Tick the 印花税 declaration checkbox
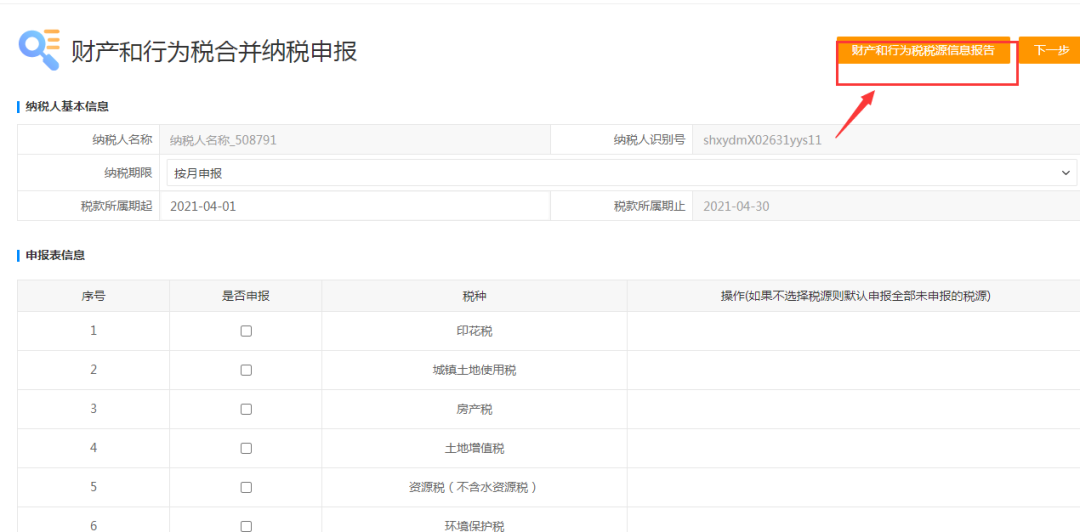This screenshot has width=1080, height=532. [x=246, y=331]
